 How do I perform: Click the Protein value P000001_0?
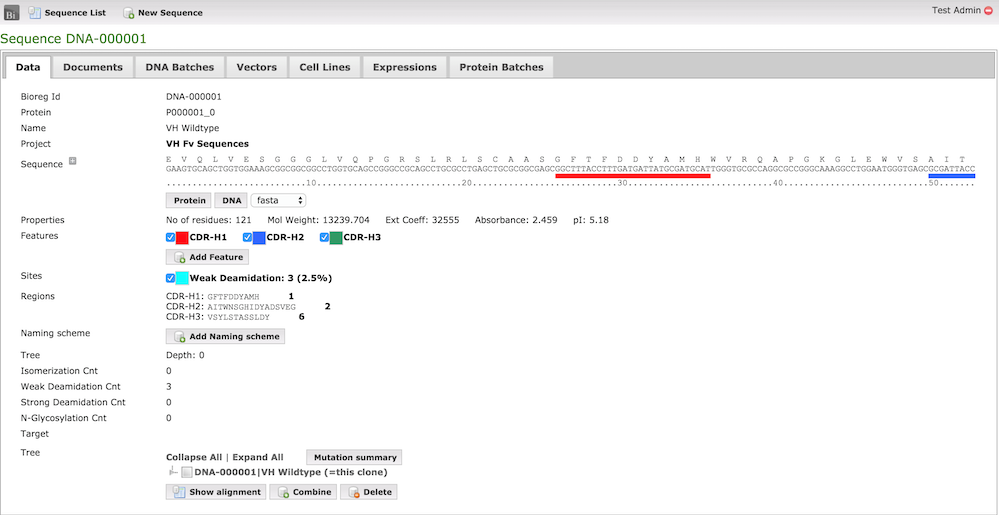[x=190, y=112]
